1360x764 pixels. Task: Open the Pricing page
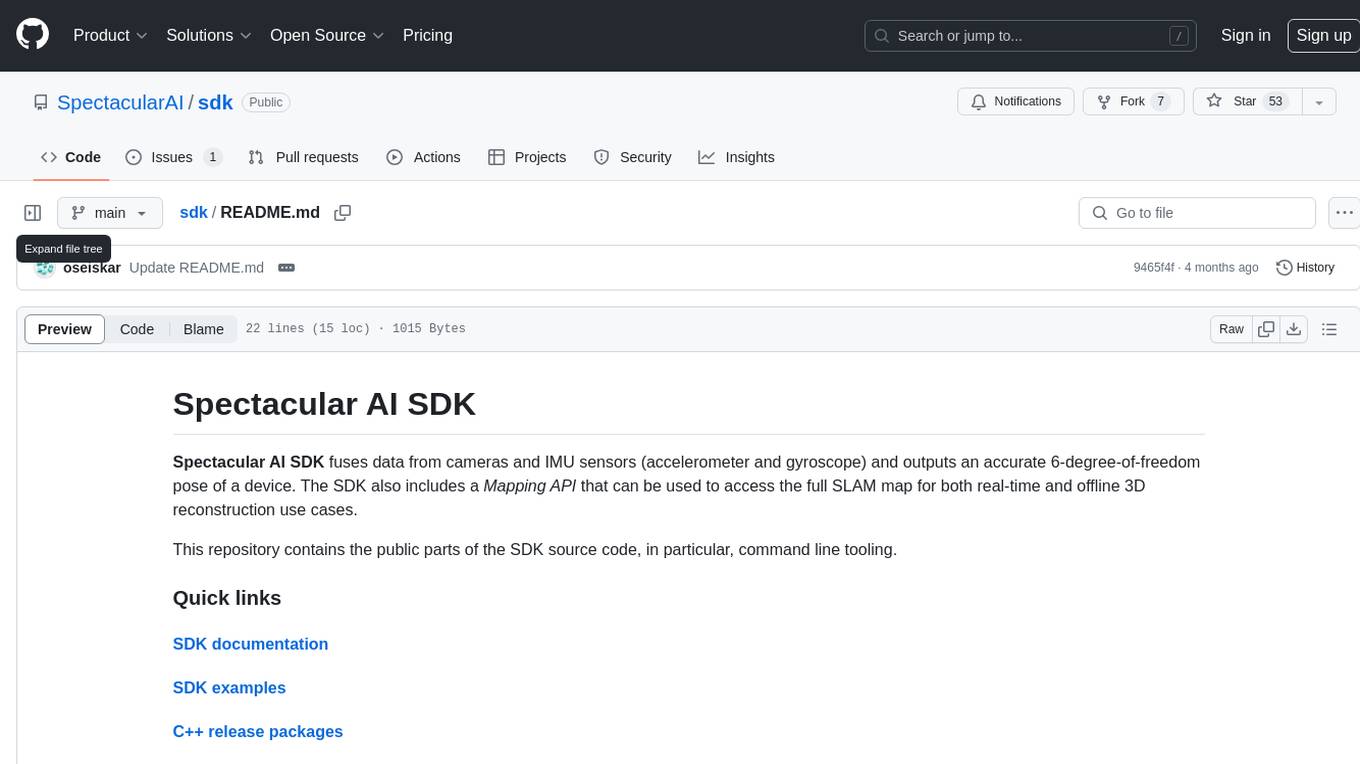tap(427, 35)
